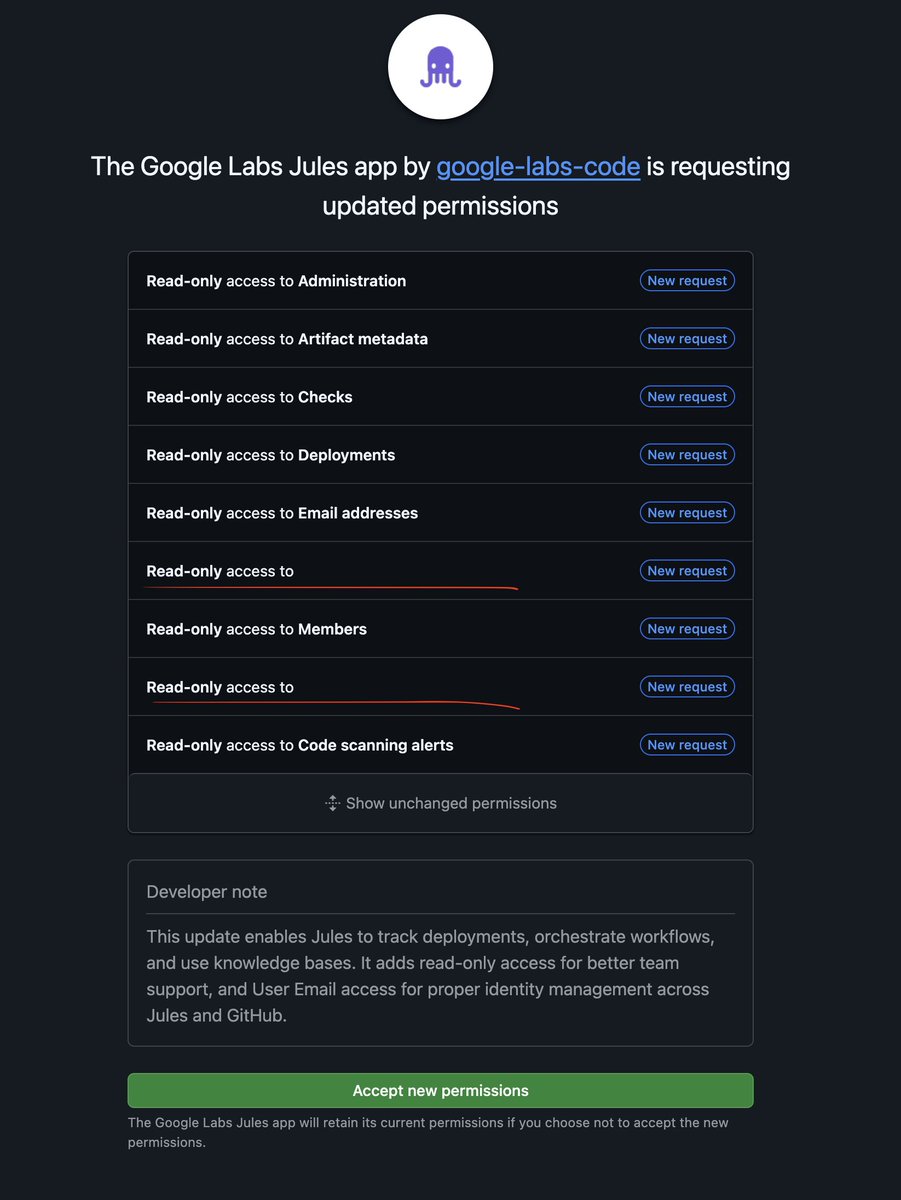Click New request badge for Artifact metadata
Screen dimensions: 901x1200
687,339
